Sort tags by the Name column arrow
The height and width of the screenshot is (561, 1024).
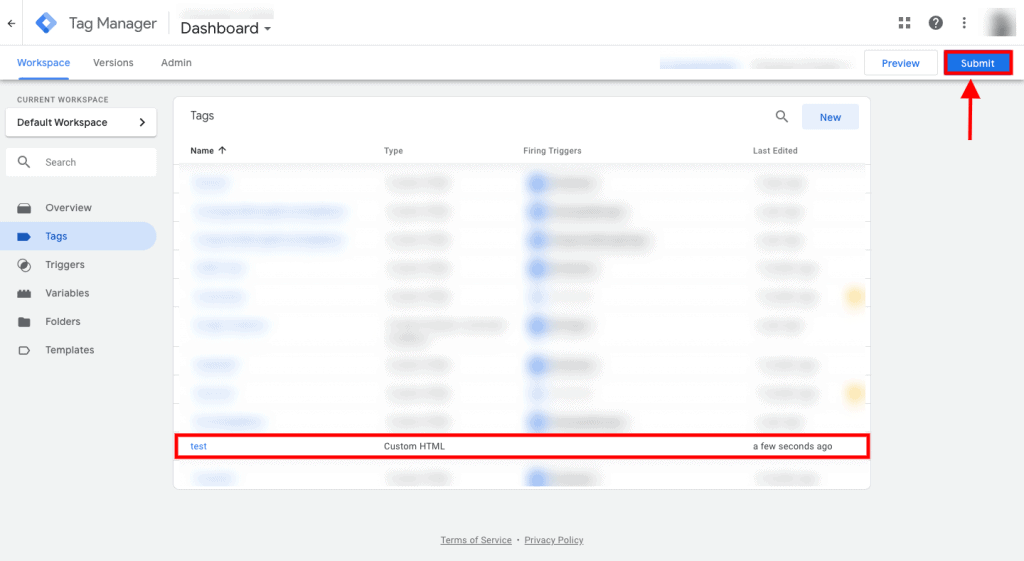pyautogui.click(x=222, y=151)
